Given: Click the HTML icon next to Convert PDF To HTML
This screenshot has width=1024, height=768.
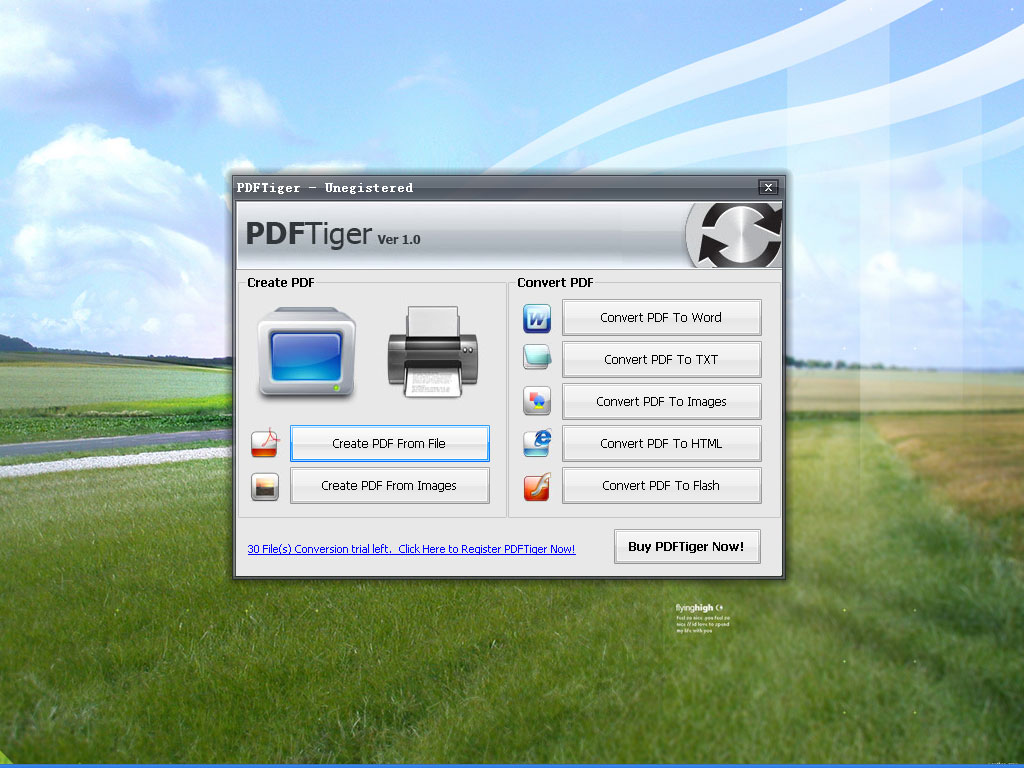Looking at the screenshot, I should coord(536,443).
